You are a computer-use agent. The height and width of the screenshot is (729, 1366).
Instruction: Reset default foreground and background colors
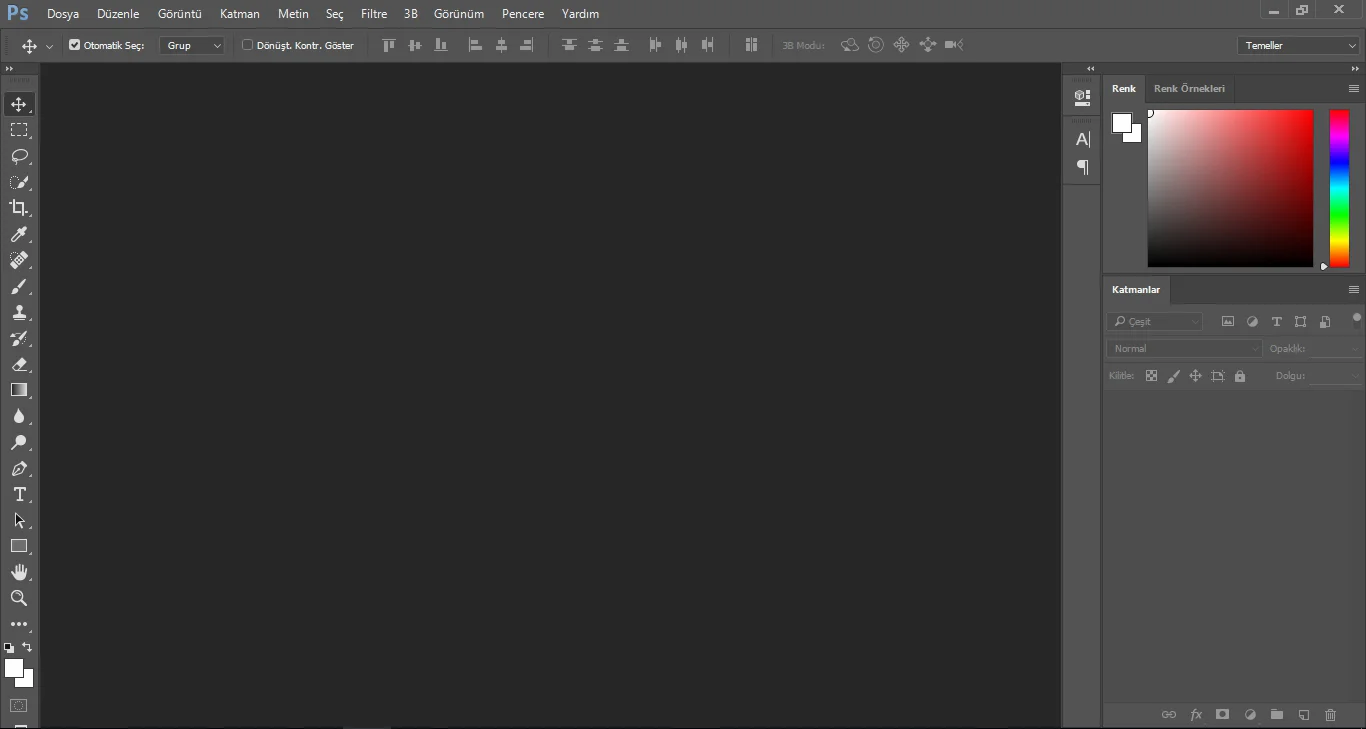click(x=9, y=648)
